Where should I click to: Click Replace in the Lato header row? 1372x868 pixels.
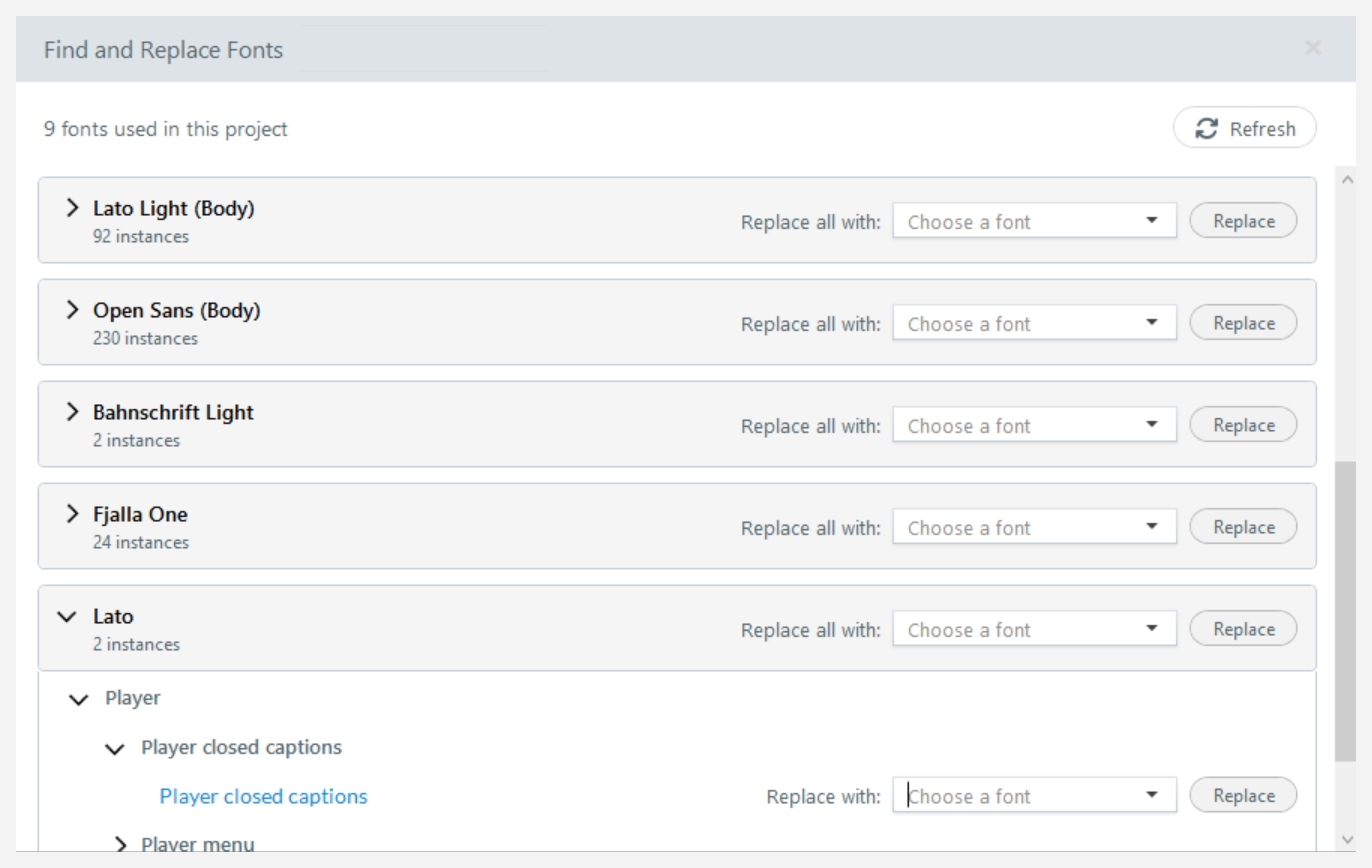1243,629
